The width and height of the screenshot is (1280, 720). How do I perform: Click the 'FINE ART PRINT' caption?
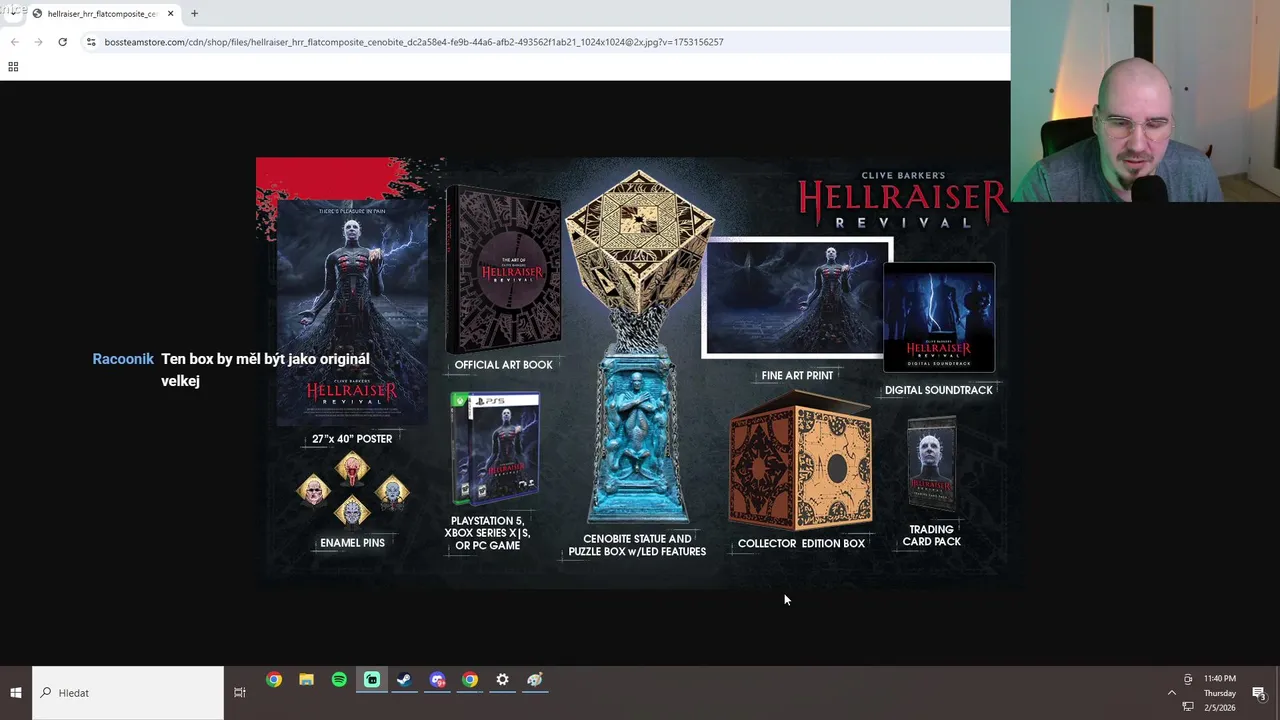(x=797, y=376)
